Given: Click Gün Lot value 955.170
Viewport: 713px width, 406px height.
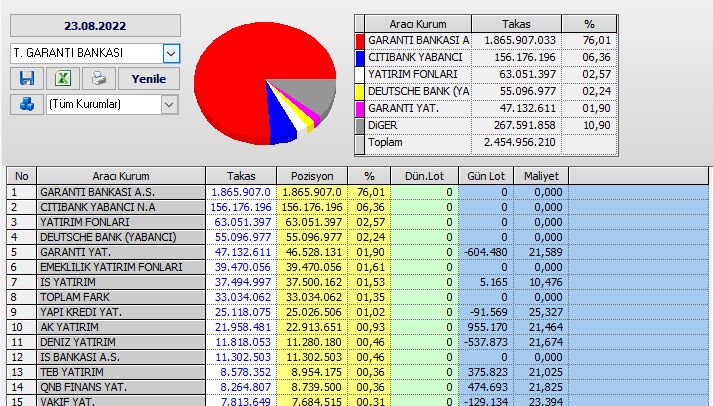Looking at the screenshot, I should coord(487,327).
